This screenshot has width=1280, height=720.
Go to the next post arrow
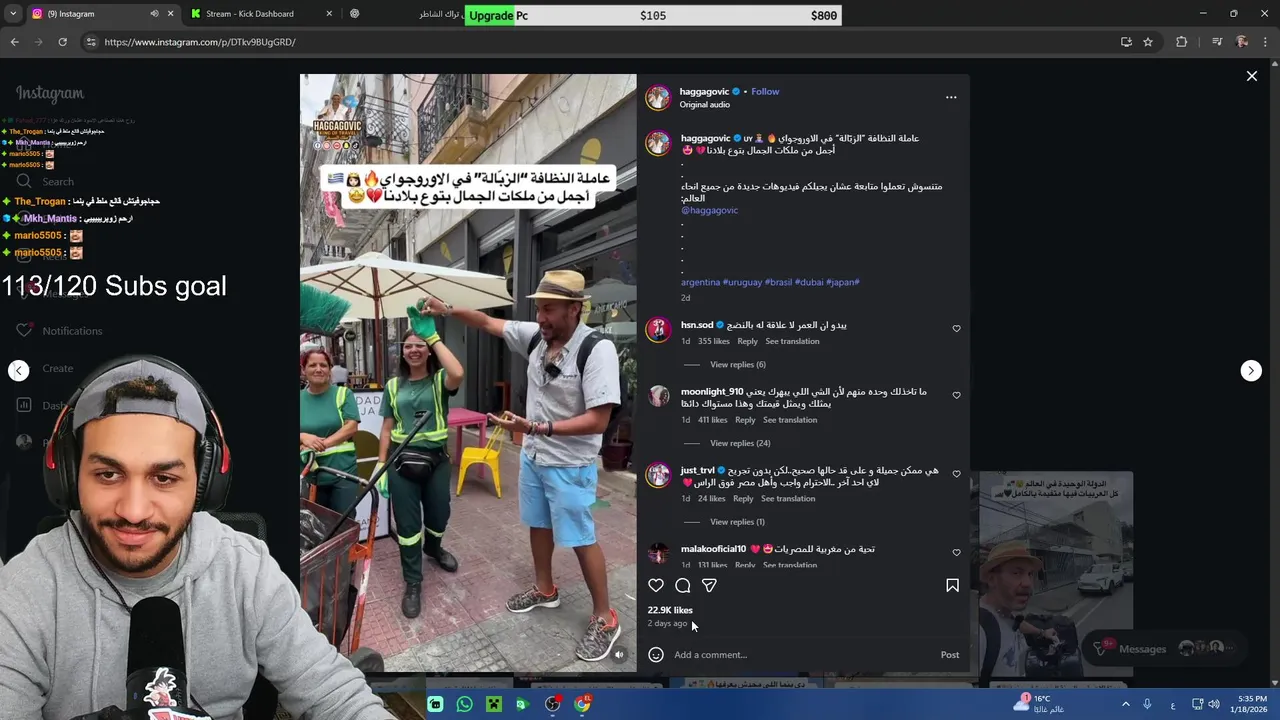point(1251,370)
